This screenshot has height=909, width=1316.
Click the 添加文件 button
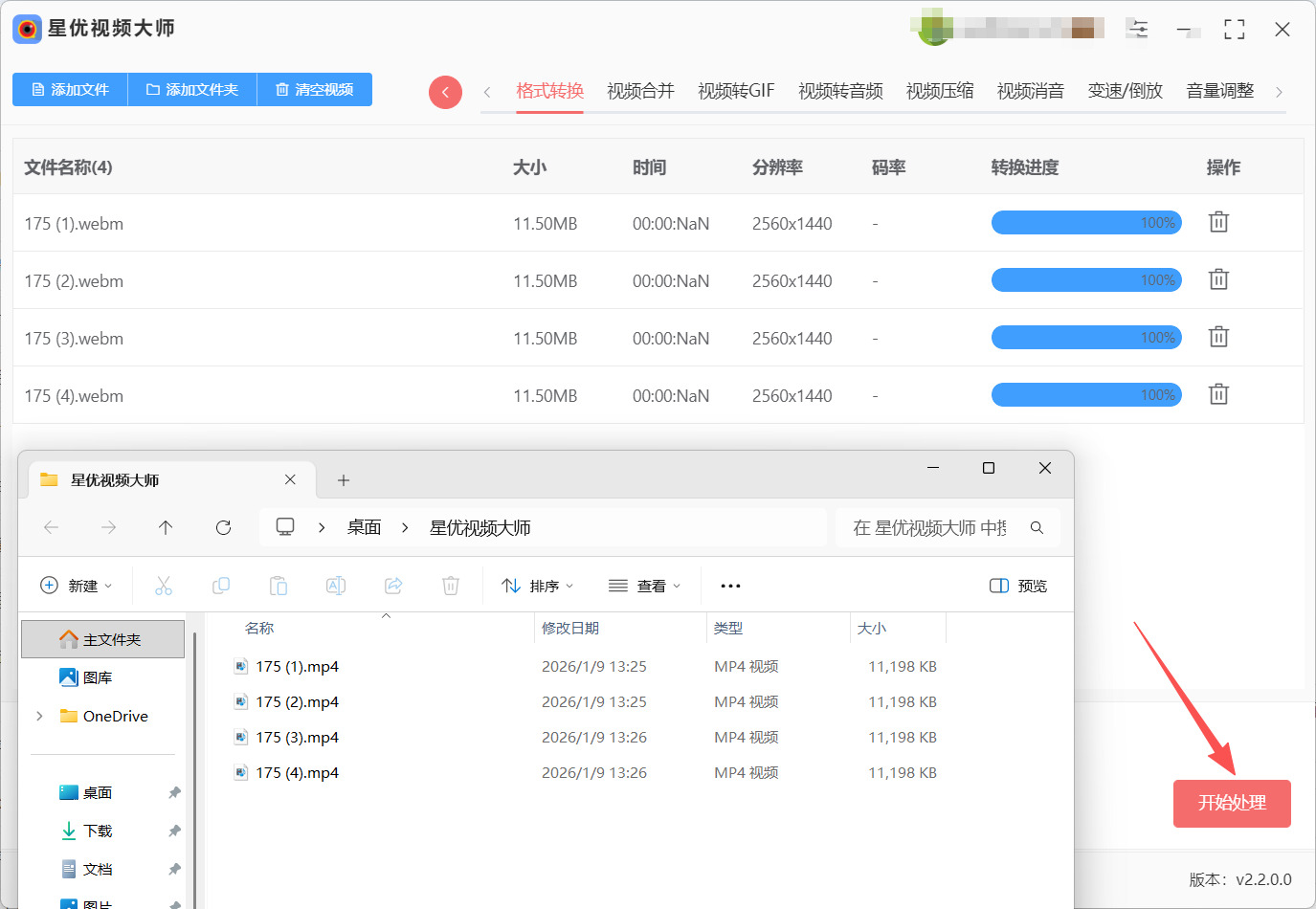pyautogui.click(x=70, y=89)
